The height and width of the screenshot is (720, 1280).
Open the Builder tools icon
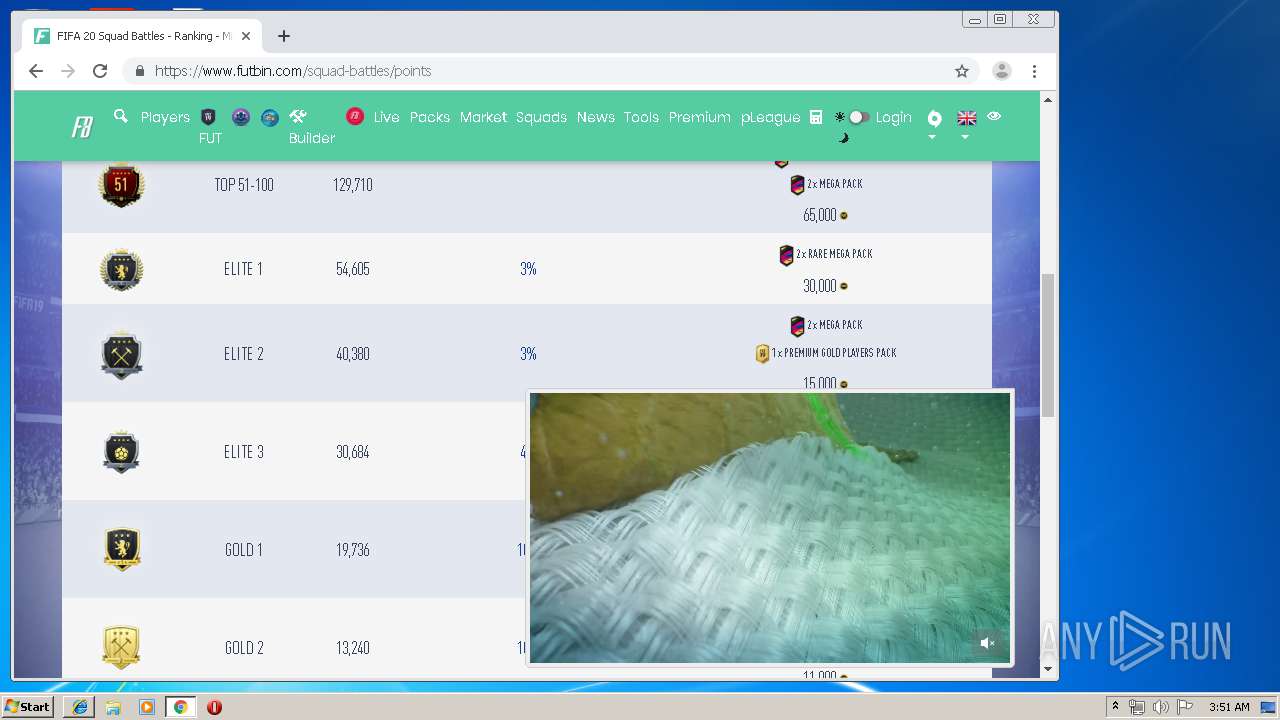click(x=298, y=116)
